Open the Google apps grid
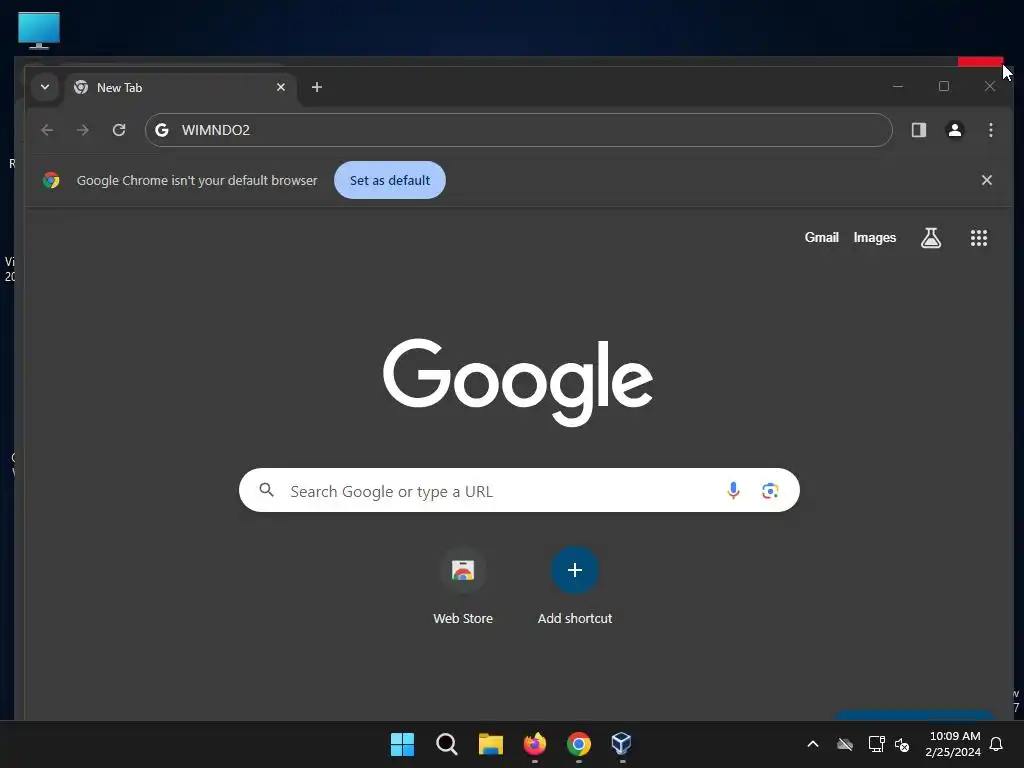The width and height of the screenshot is (1024, 768). (x=978, y=238)
